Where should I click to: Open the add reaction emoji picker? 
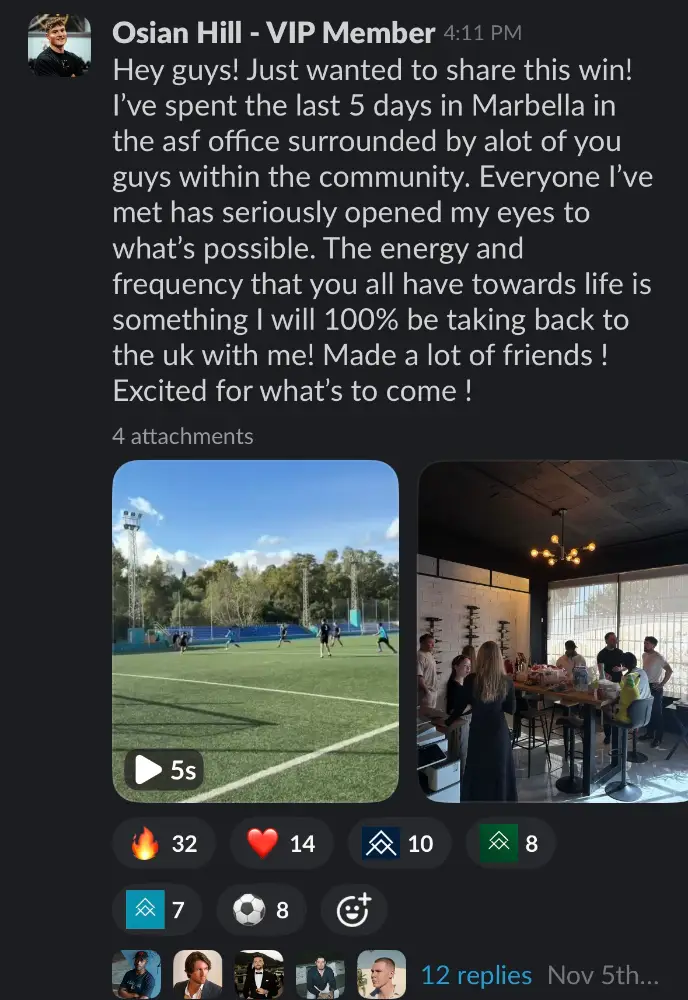point(353,910)
